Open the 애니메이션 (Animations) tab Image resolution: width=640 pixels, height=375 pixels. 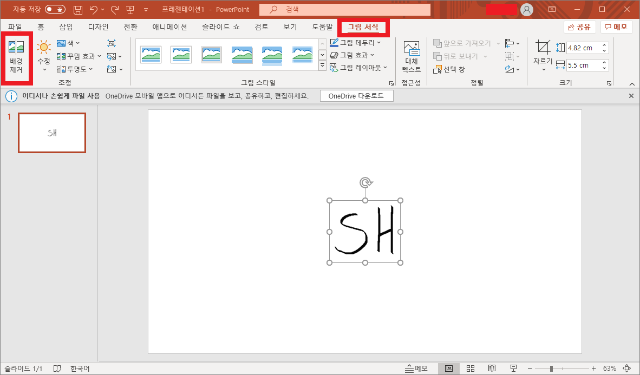pyautogui.click(x=169, y=27)
